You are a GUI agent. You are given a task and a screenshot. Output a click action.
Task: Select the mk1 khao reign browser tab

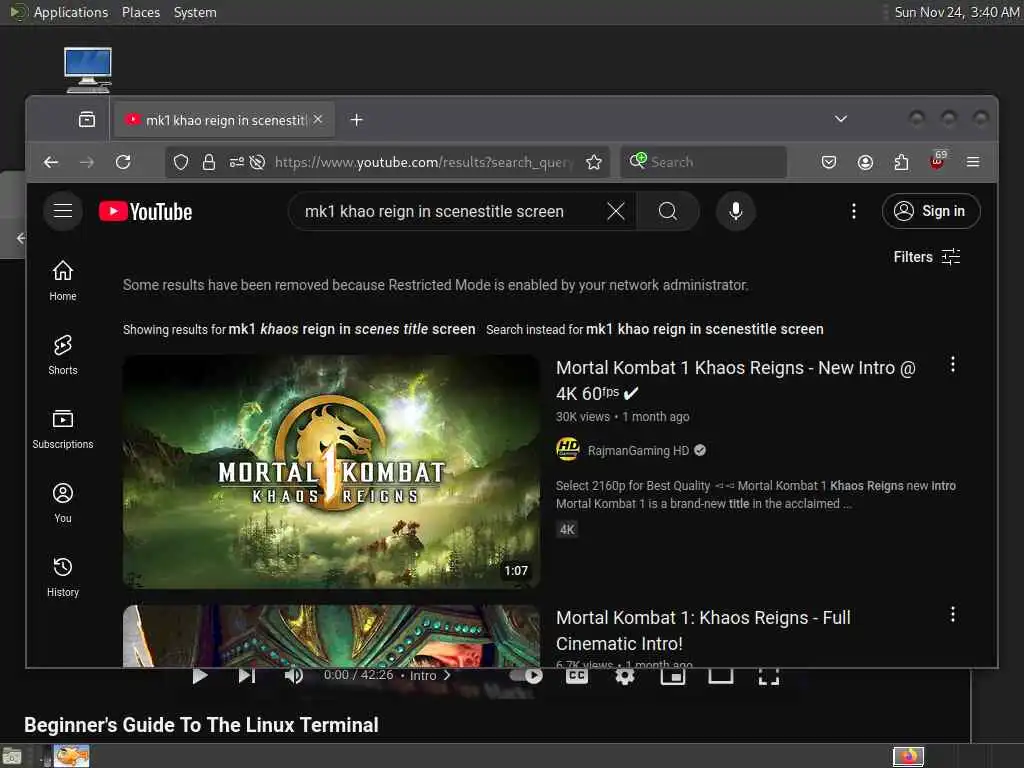pyautogui.click(x=225, y=120)
